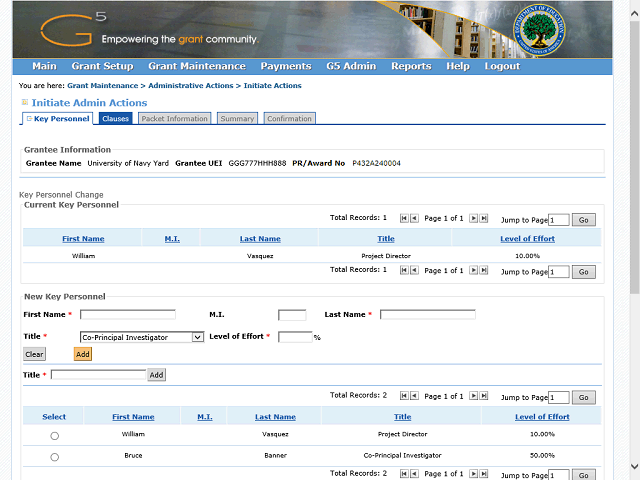Sort Current Key Personnel by Level of Effort

tap(527, 239)
